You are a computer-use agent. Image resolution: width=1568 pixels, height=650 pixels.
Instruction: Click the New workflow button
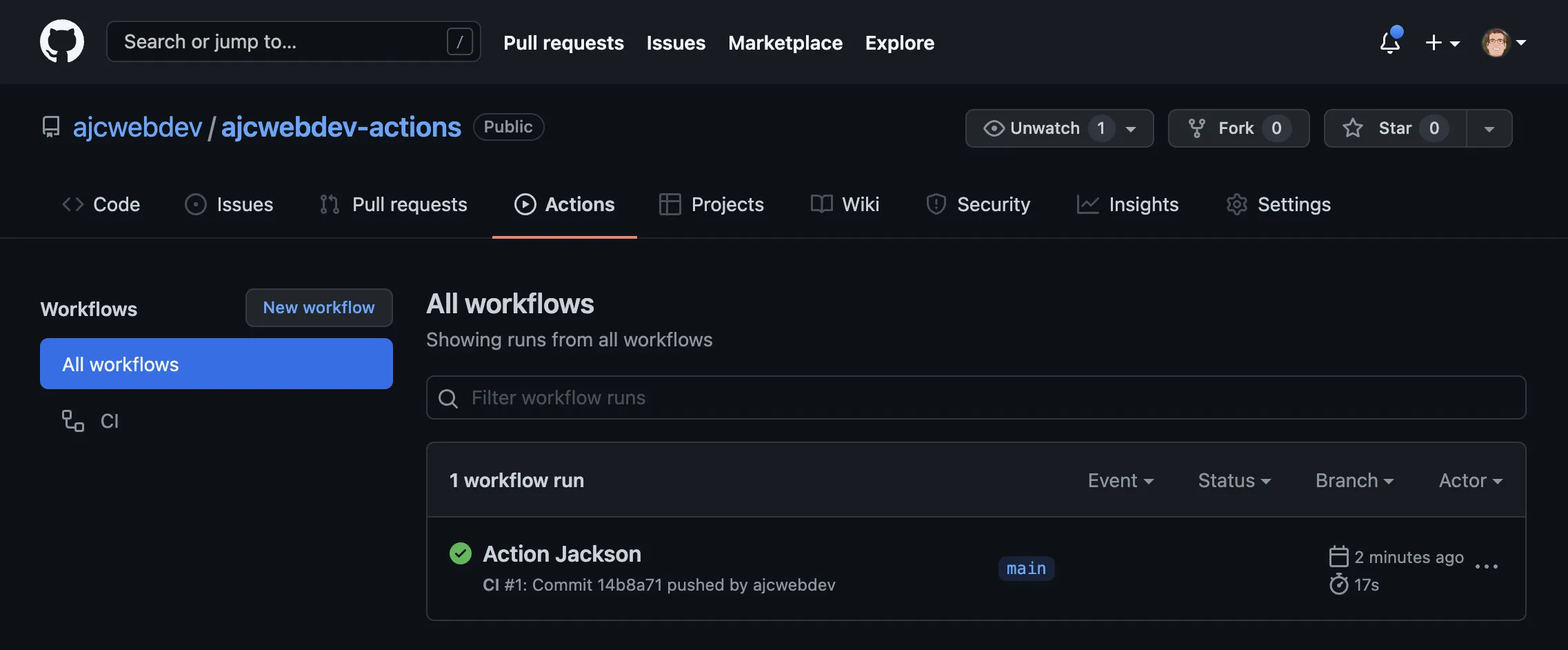[319, 308]
